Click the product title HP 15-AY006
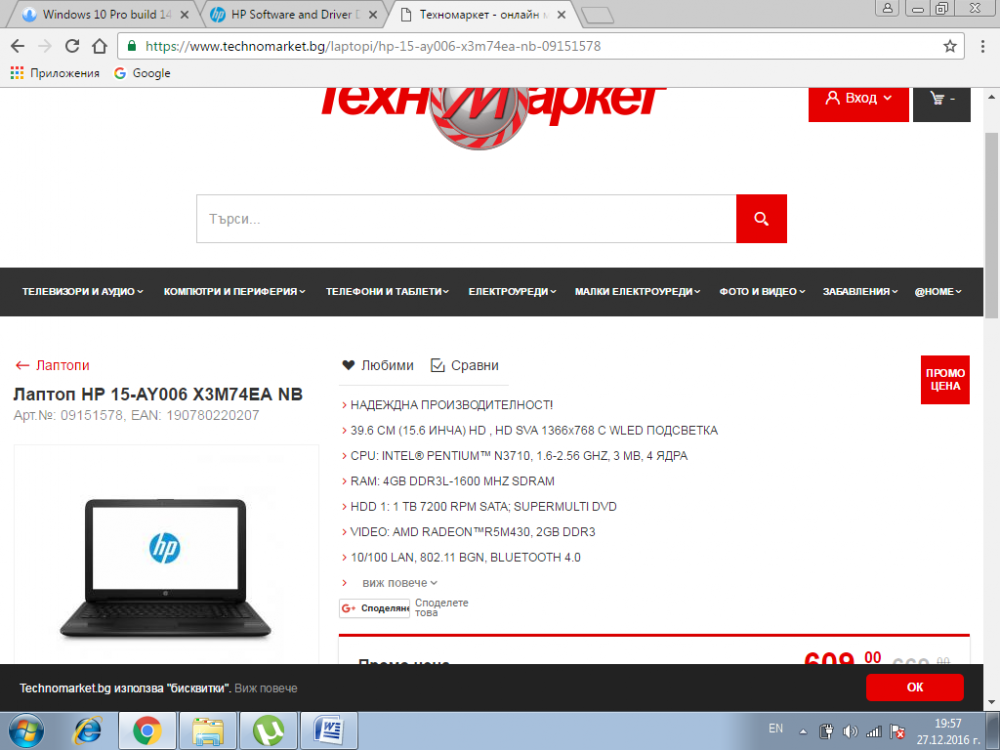This screenshot has height=750, width=1000. [x=158, y=394]
